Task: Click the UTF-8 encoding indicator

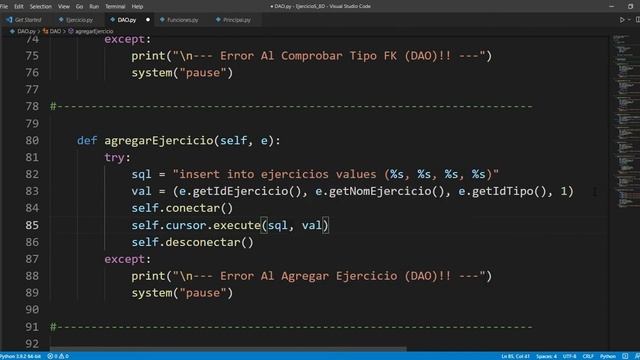Action: 569,356
